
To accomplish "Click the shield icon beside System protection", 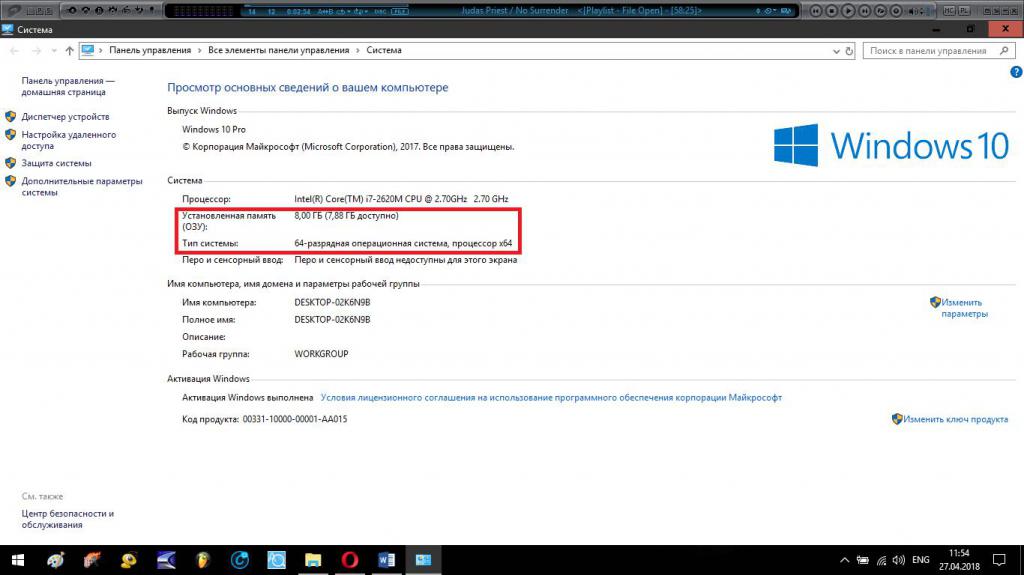I will (x=10, y=163).
